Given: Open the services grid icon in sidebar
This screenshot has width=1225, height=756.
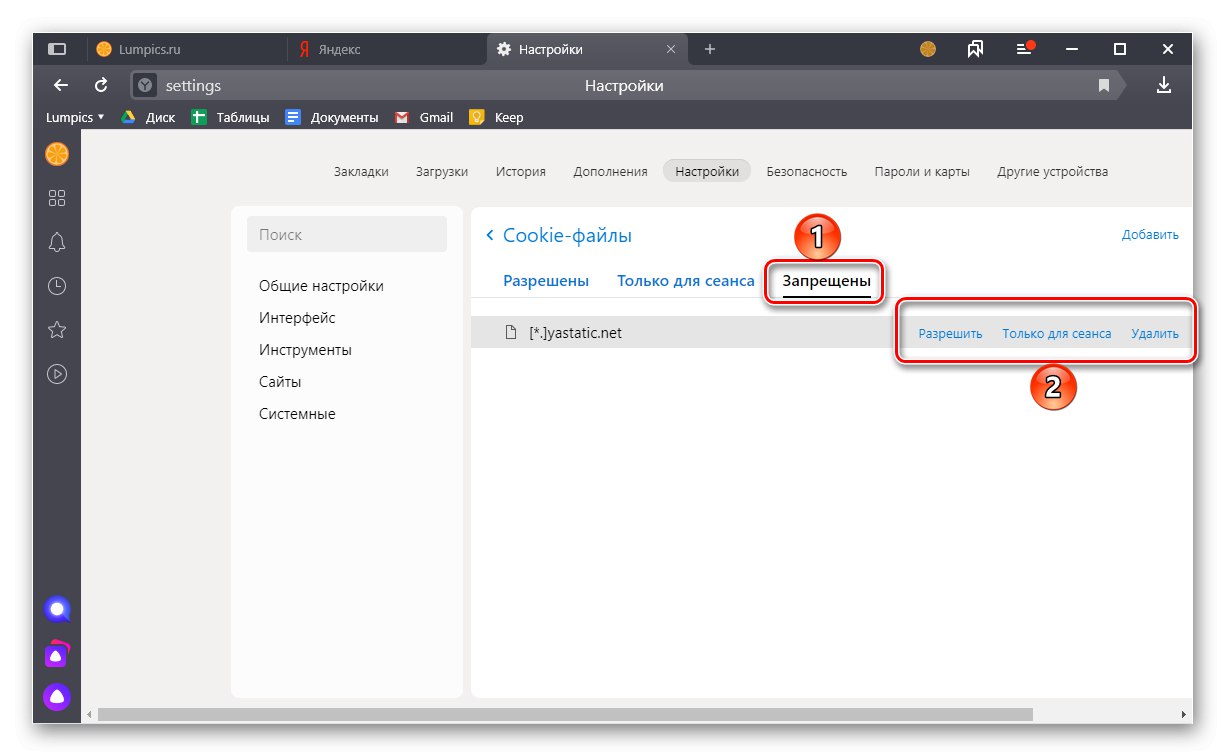Looking at the screenshot, I should pos(56,198).
